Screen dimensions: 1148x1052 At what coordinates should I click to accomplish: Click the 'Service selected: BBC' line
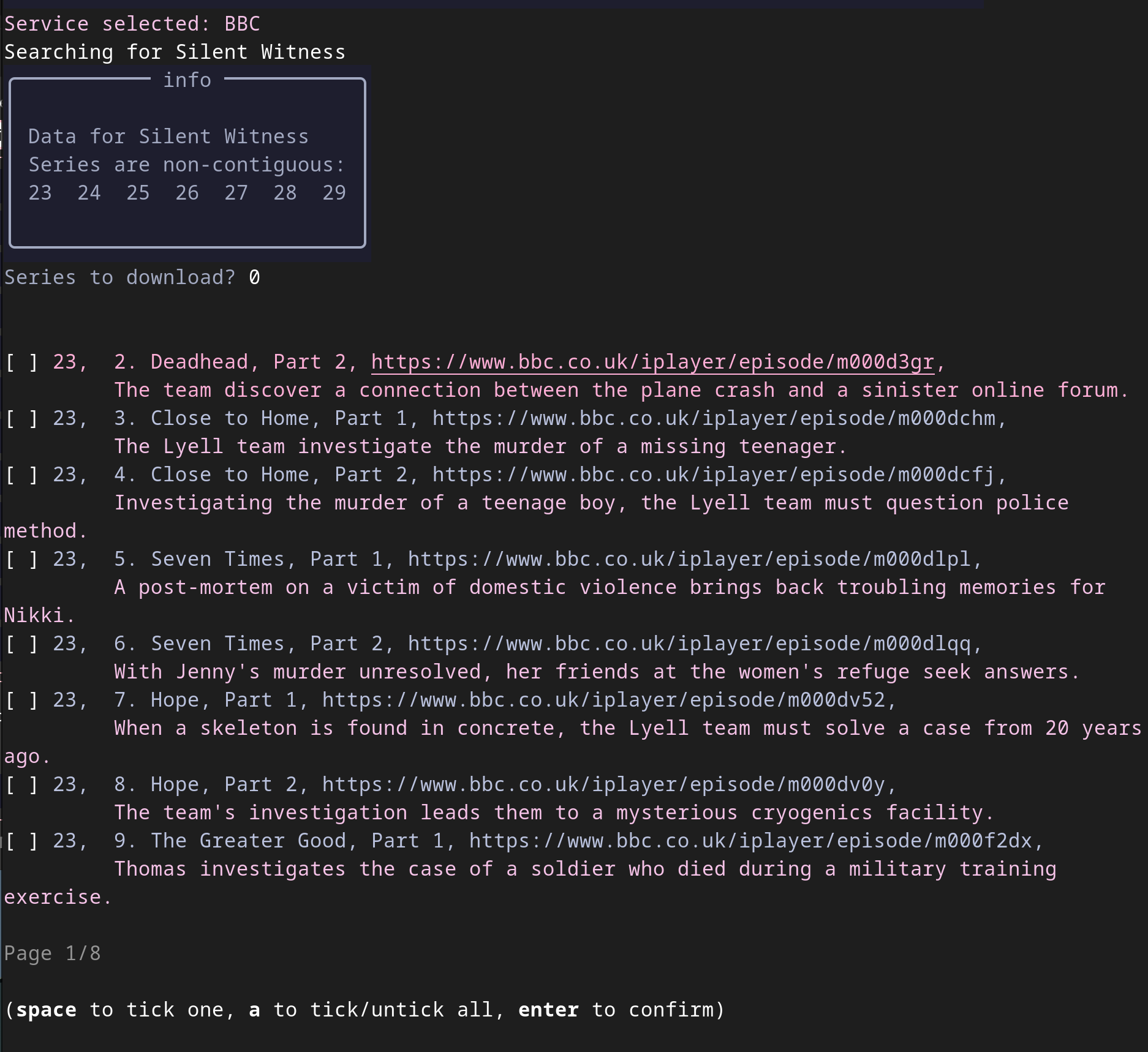click(132, 24)
